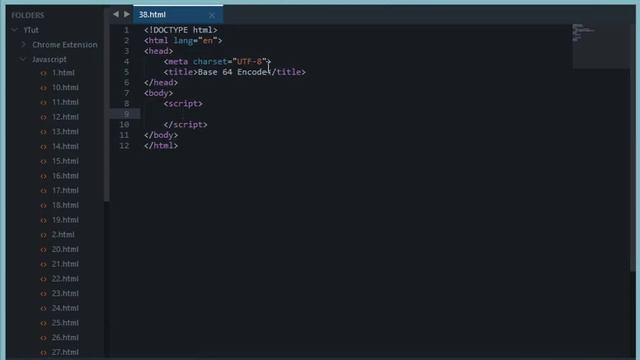Image resolution: width=640 pixels, height=360 pixels.
Task: Click the forward navigation arrow beside the tab
Action: 127,14
